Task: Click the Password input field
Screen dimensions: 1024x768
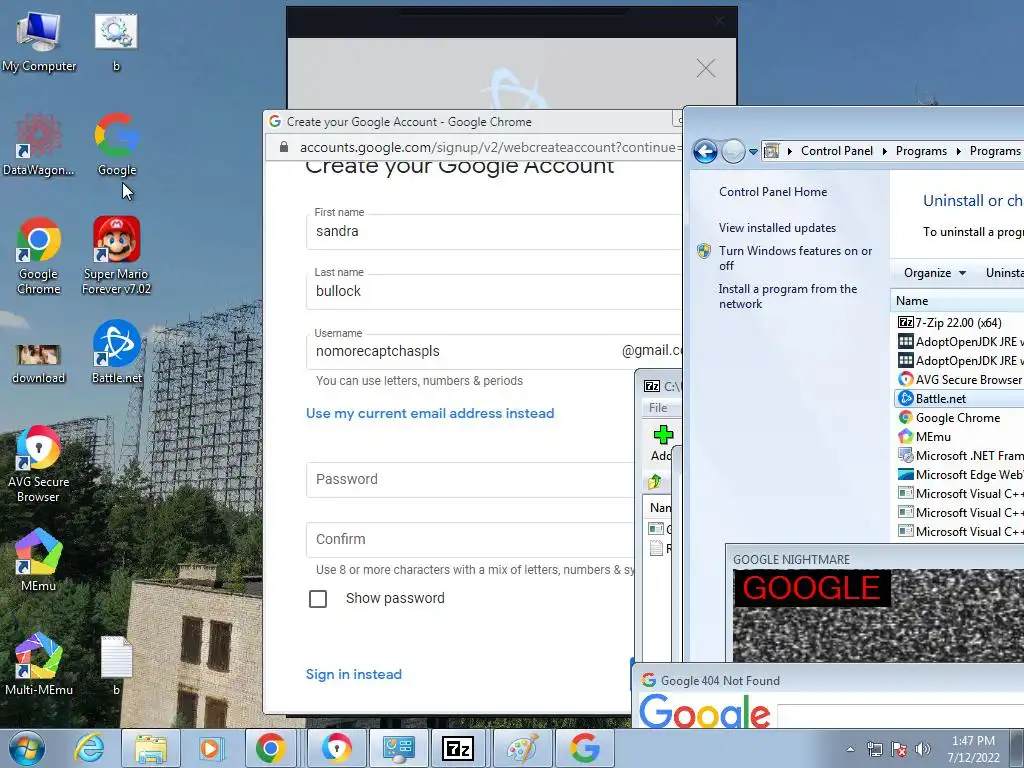Action: click(470, 479)
